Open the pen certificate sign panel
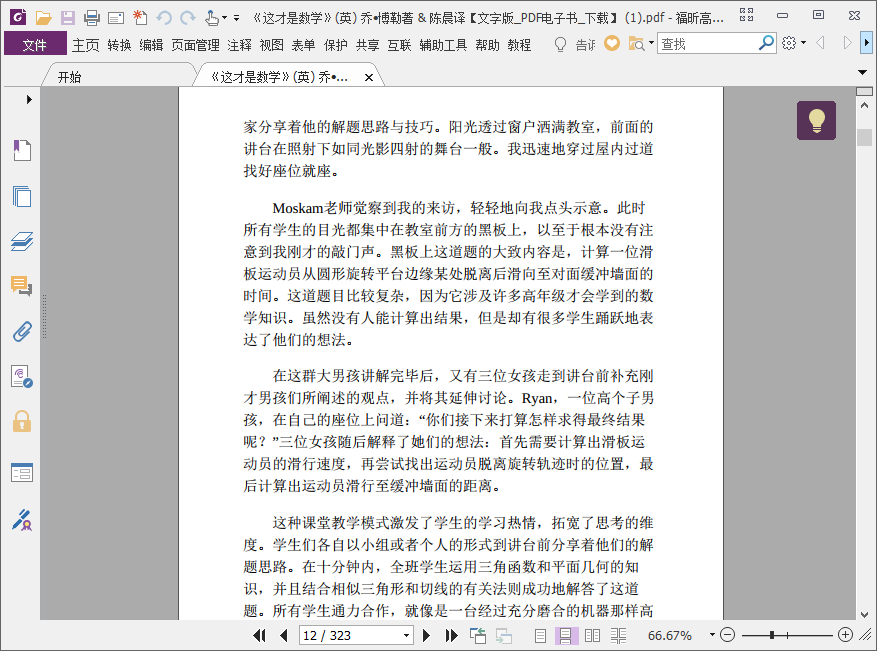Screen dimensions: 877x651 (22, 520)
